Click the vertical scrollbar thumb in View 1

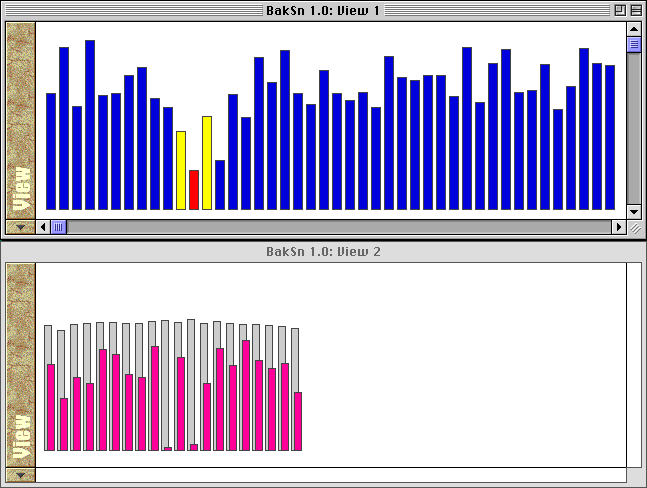click(633, 44)
